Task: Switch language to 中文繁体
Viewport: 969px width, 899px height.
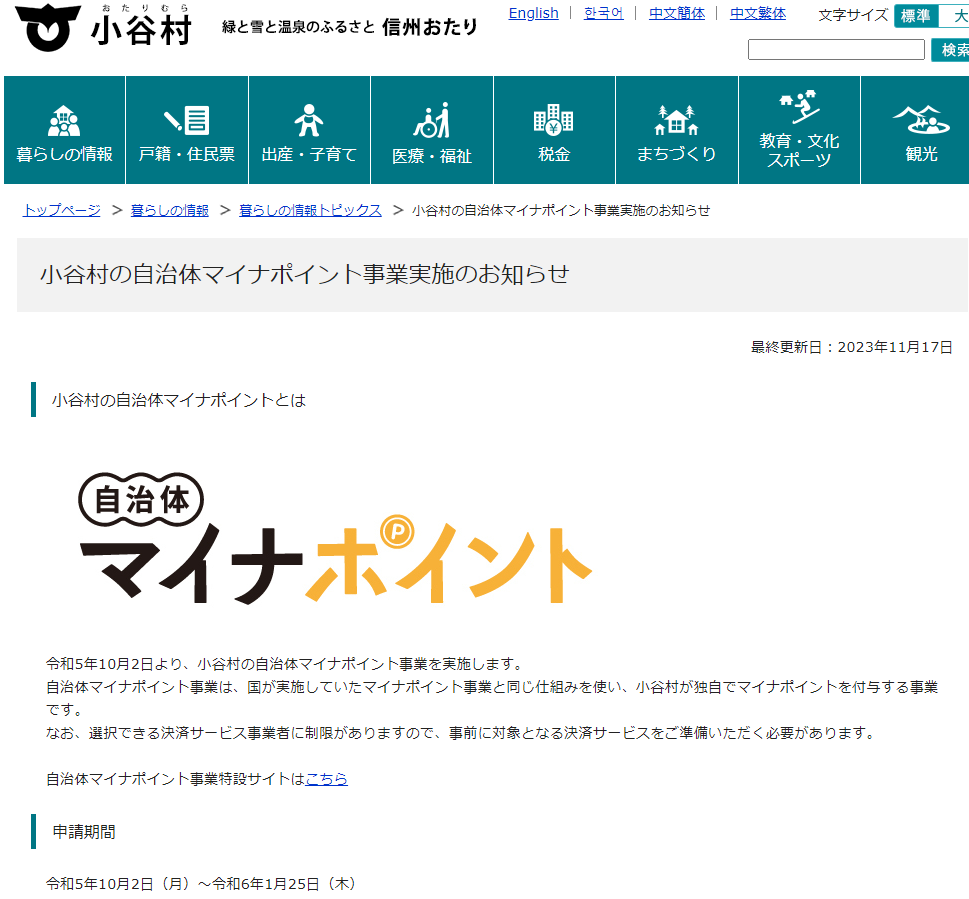Action: 758,13
